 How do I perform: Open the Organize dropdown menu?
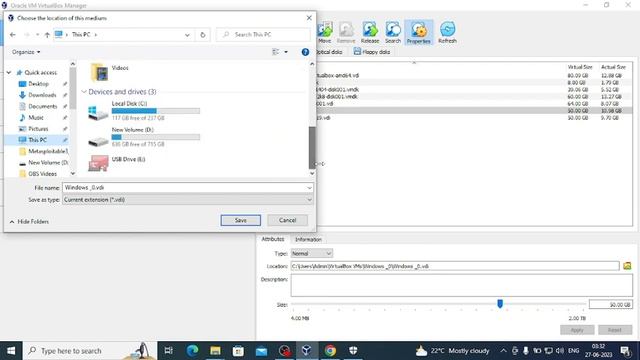26,52
